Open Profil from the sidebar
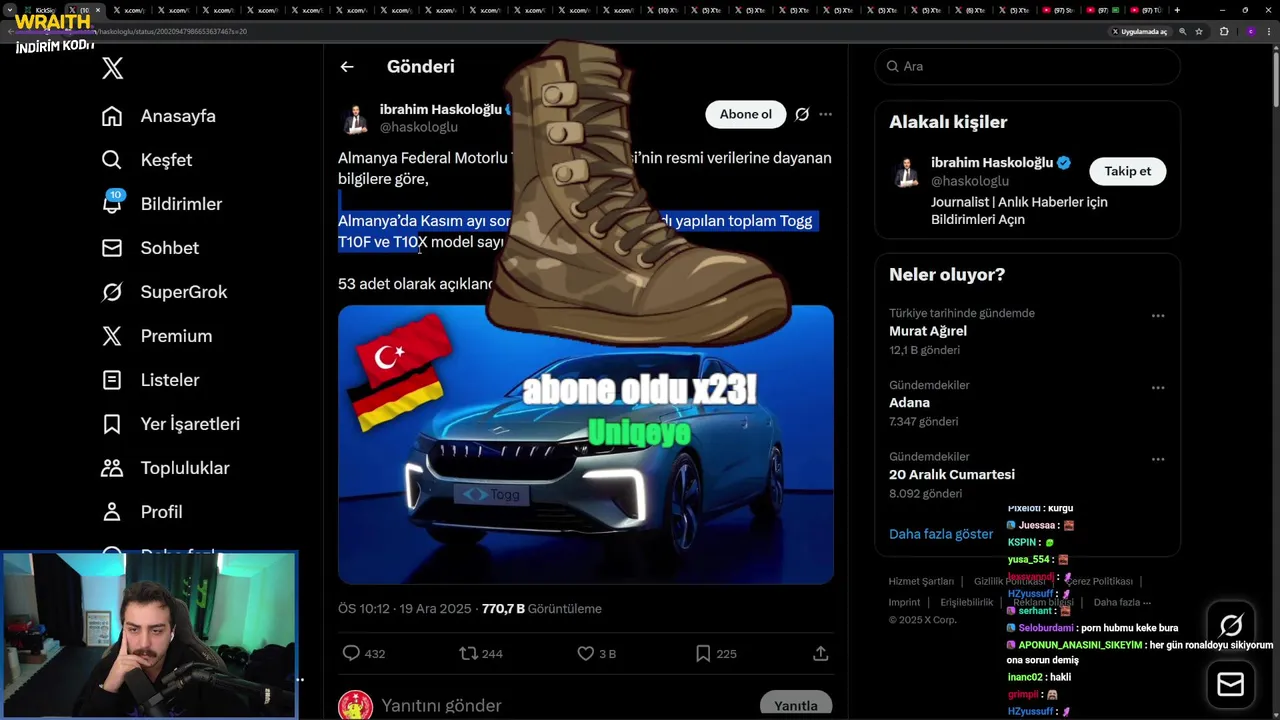Image resolution: width=1280 pixels, height=720 pixels. 142,512
